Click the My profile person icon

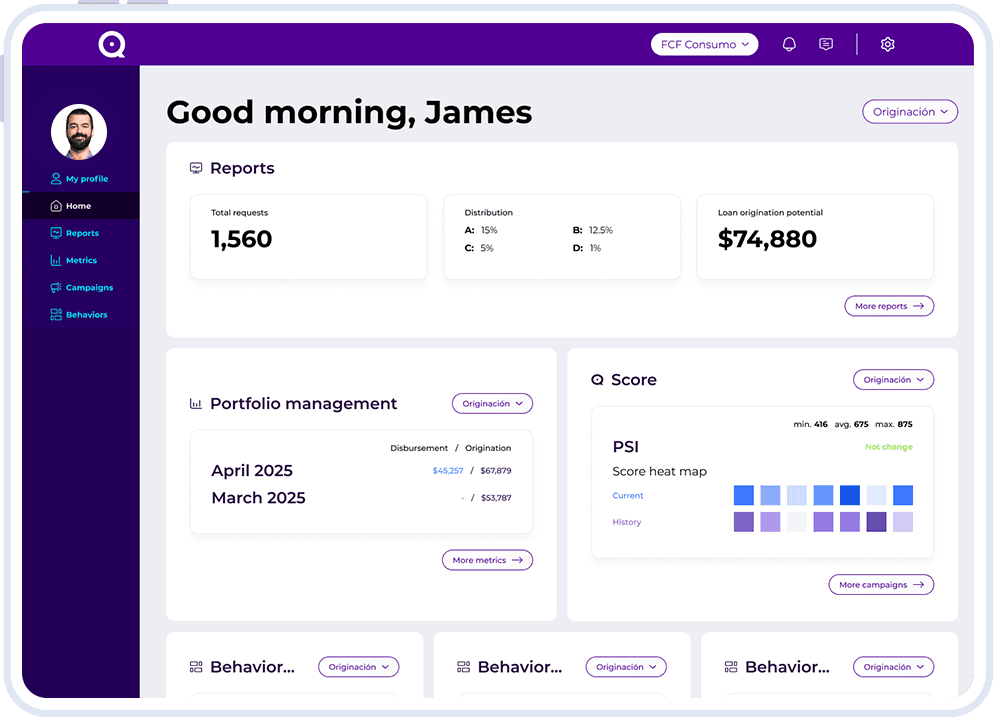coord(56,179)
